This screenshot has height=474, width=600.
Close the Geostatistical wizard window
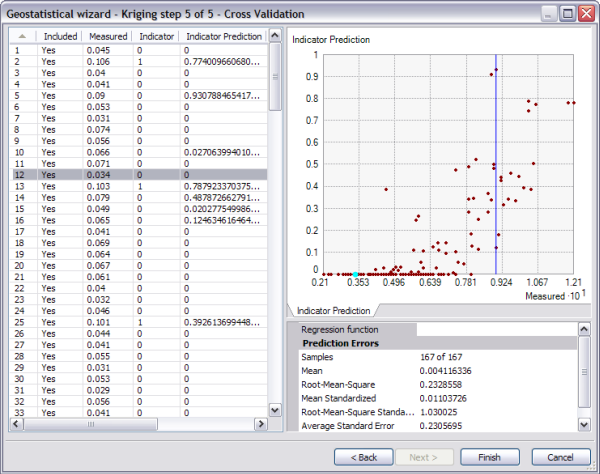[x=586, y=14]
